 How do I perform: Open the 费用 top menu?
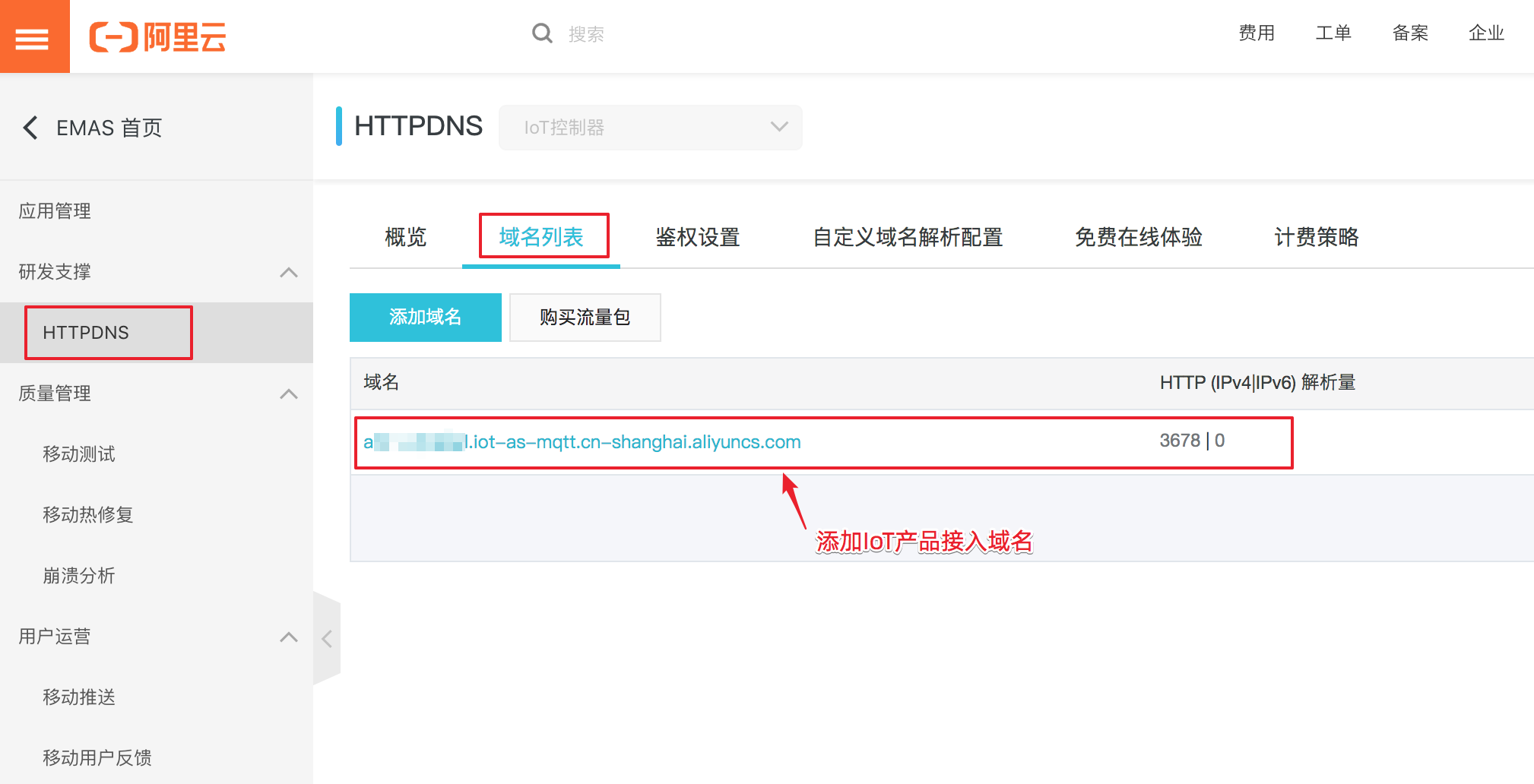tap(1257, 33)
